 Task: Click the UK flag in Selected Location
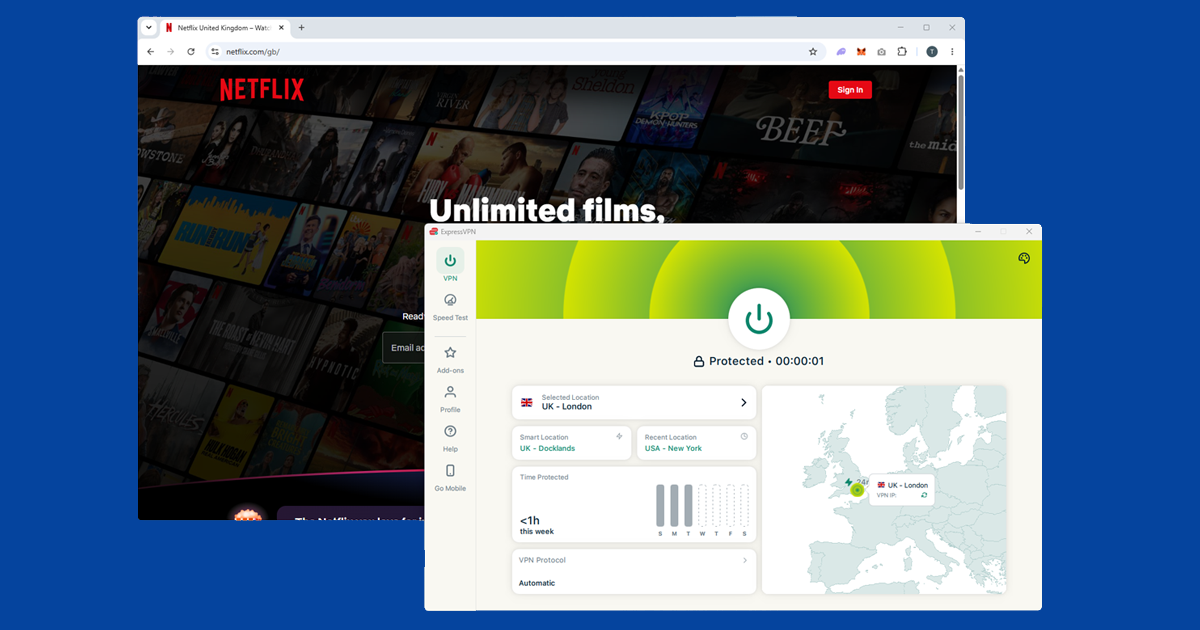coord(527,402)
